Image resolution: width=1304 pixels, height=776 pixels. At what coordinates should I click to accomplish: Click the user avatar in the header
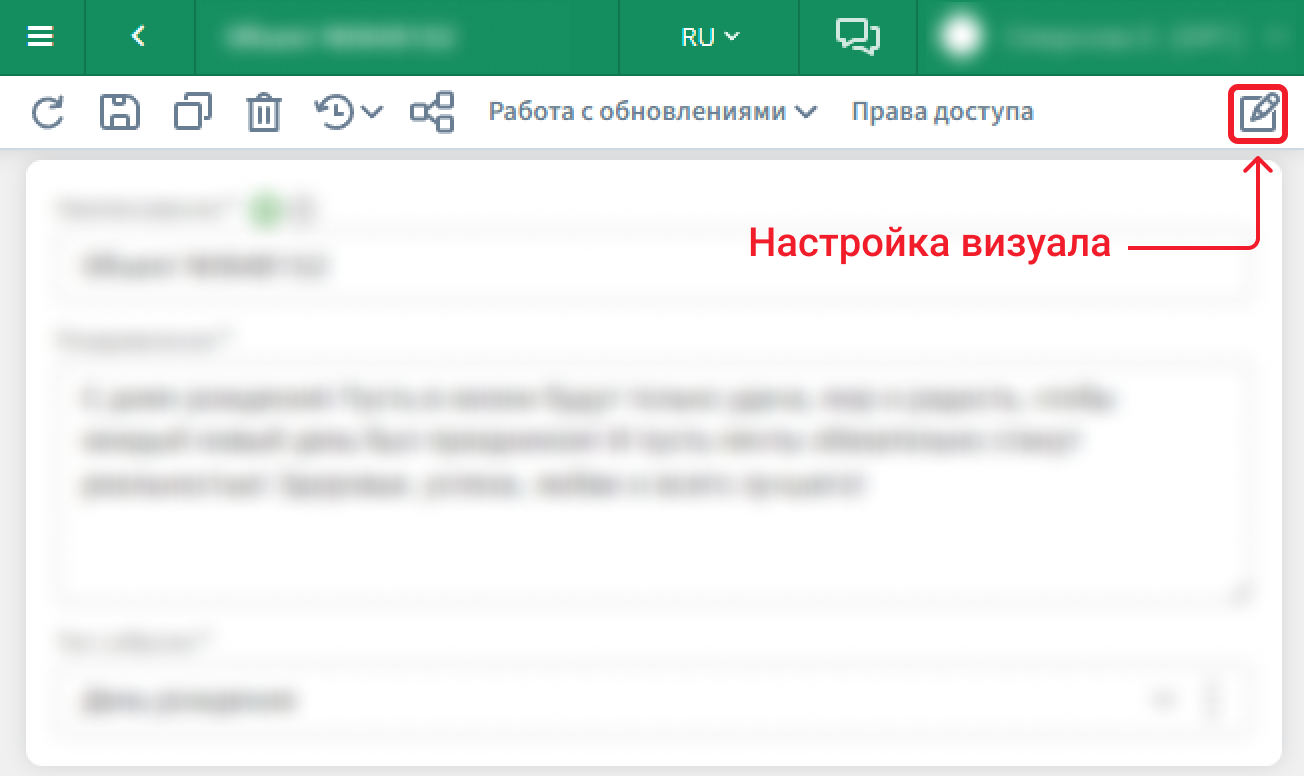pos(962,37)
